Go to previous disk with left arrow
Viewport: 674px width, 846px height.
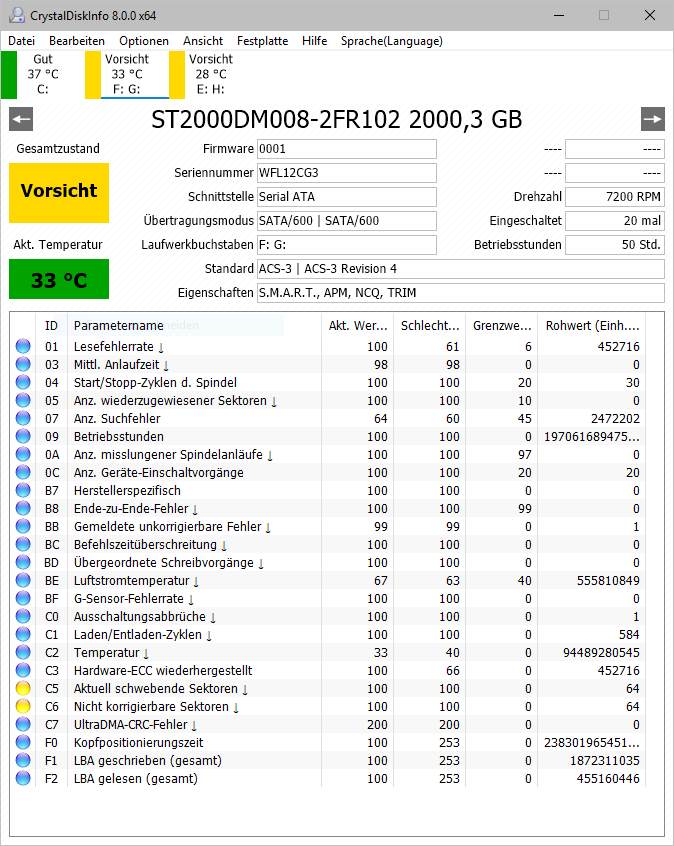[x=21, y=119]
